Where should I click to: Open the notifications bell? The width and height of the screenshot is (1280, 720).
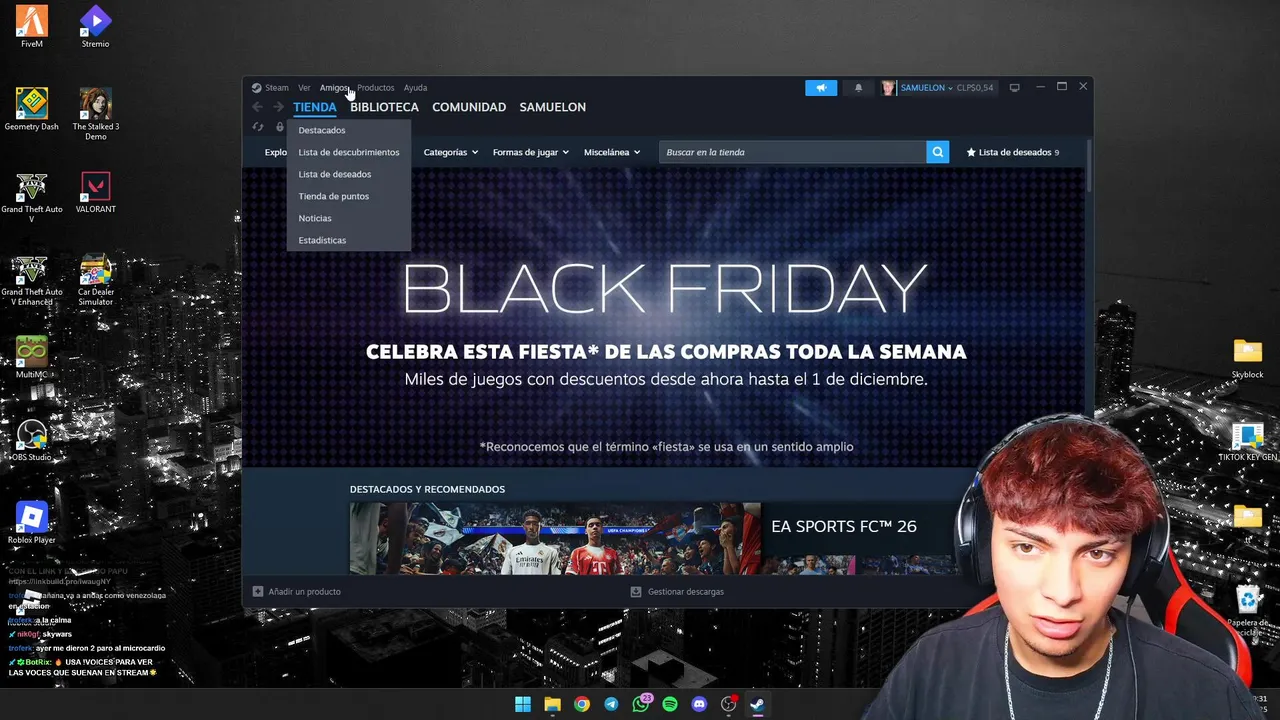[858, 88]
